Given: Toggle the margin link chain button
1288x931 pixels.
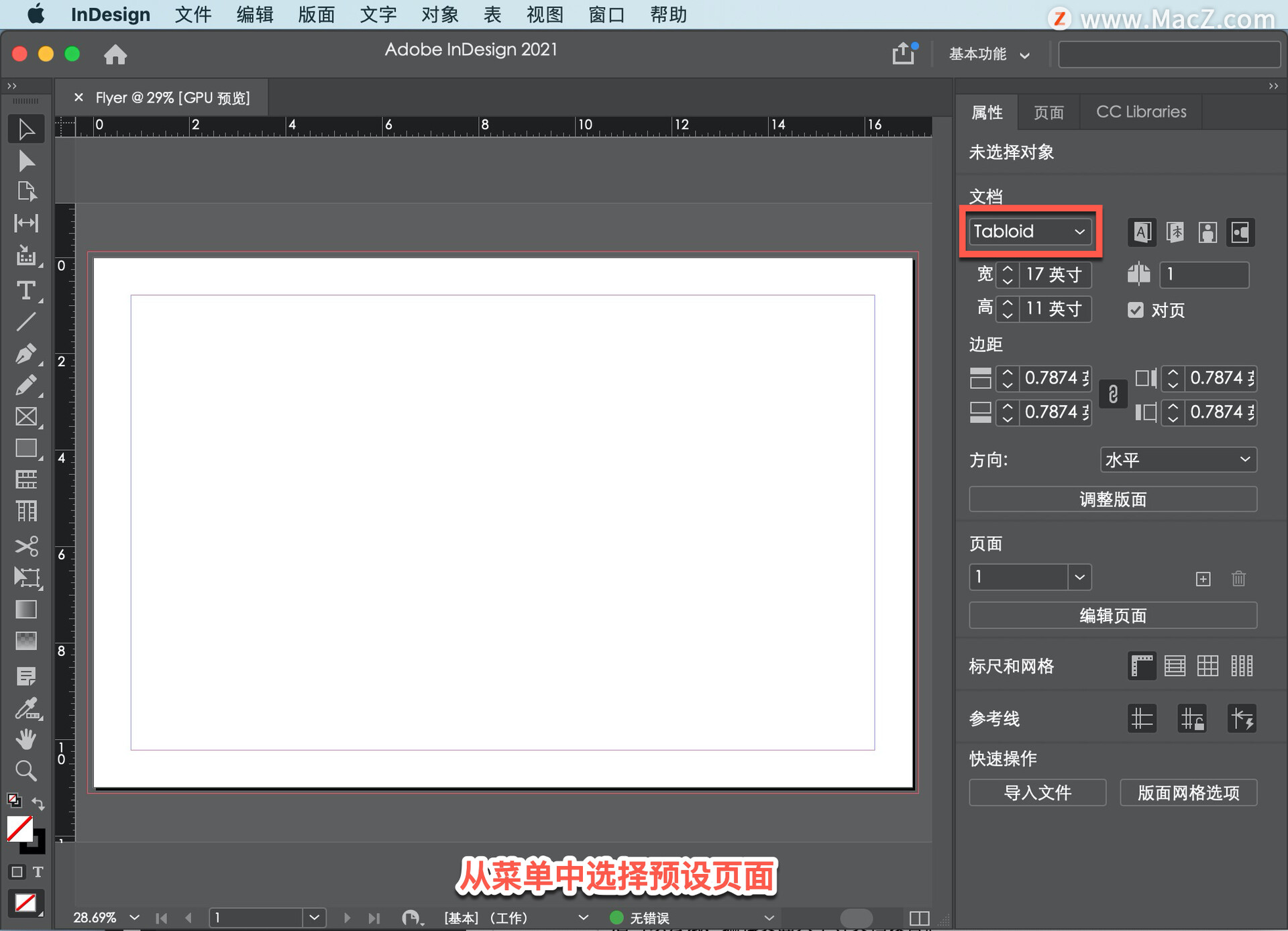Looking at the screenshot, I should (x=1113, y=394).
